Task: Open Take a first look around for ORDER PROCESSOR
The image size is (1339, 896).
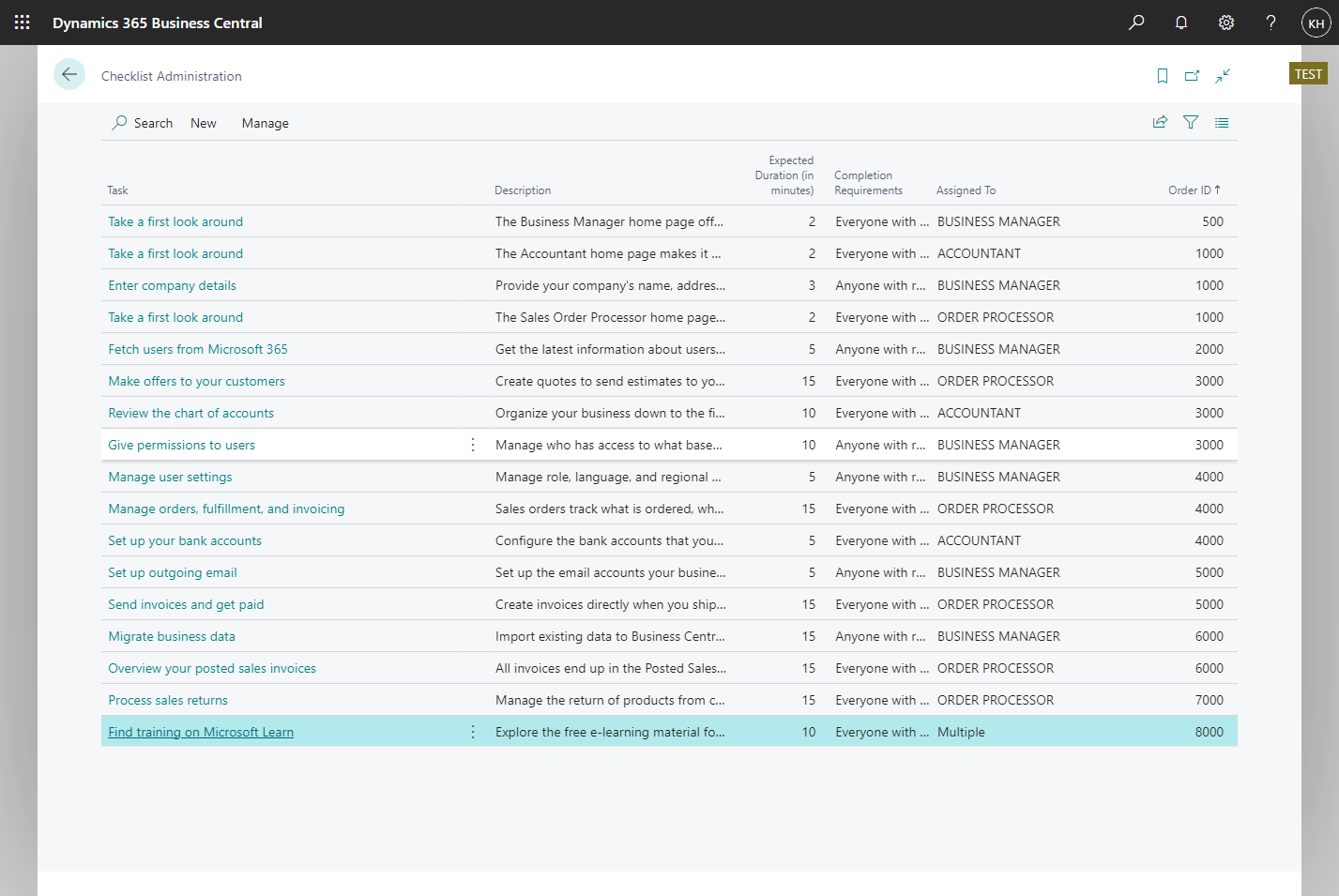Action: 175,317
